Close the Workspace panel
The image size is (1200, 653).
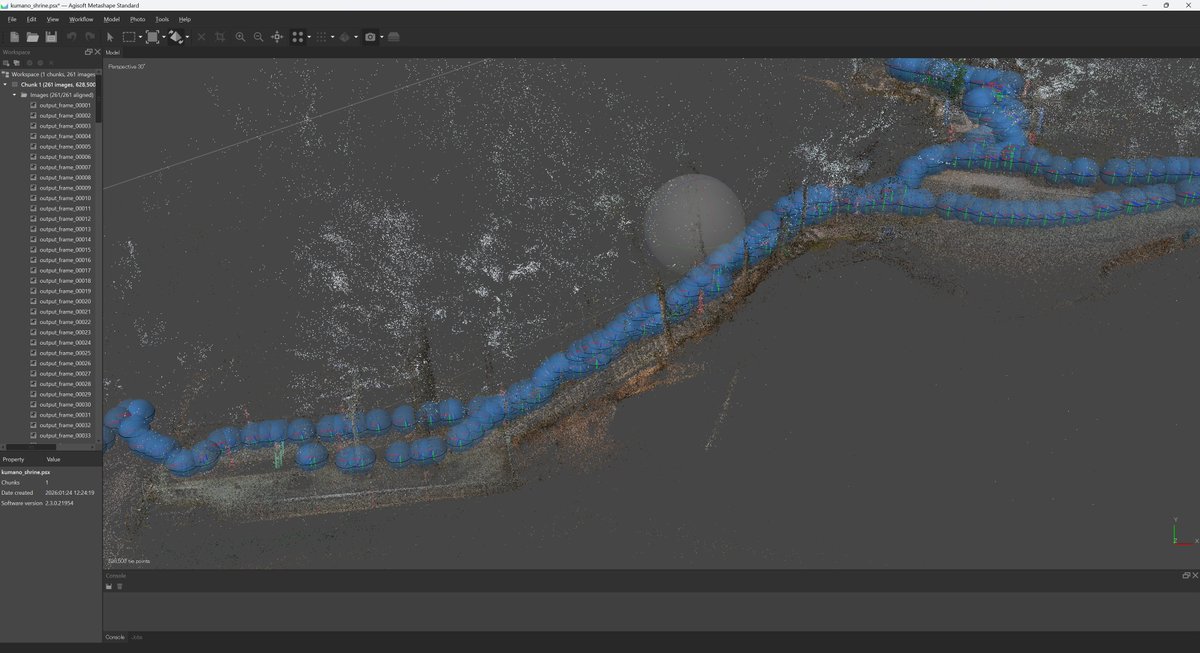point(97,52)
